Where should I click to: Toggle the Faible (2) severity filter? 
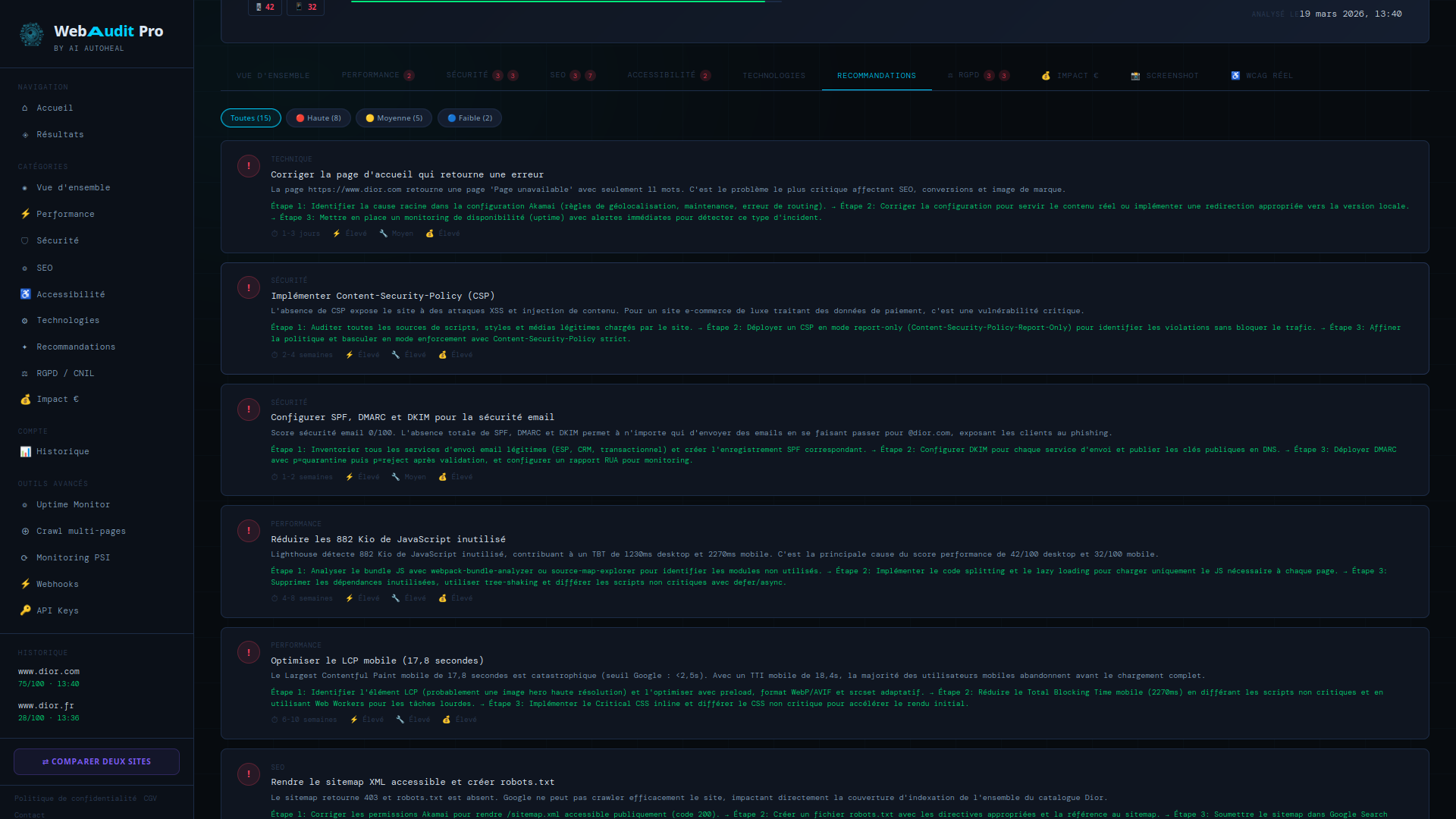point(469,118)
